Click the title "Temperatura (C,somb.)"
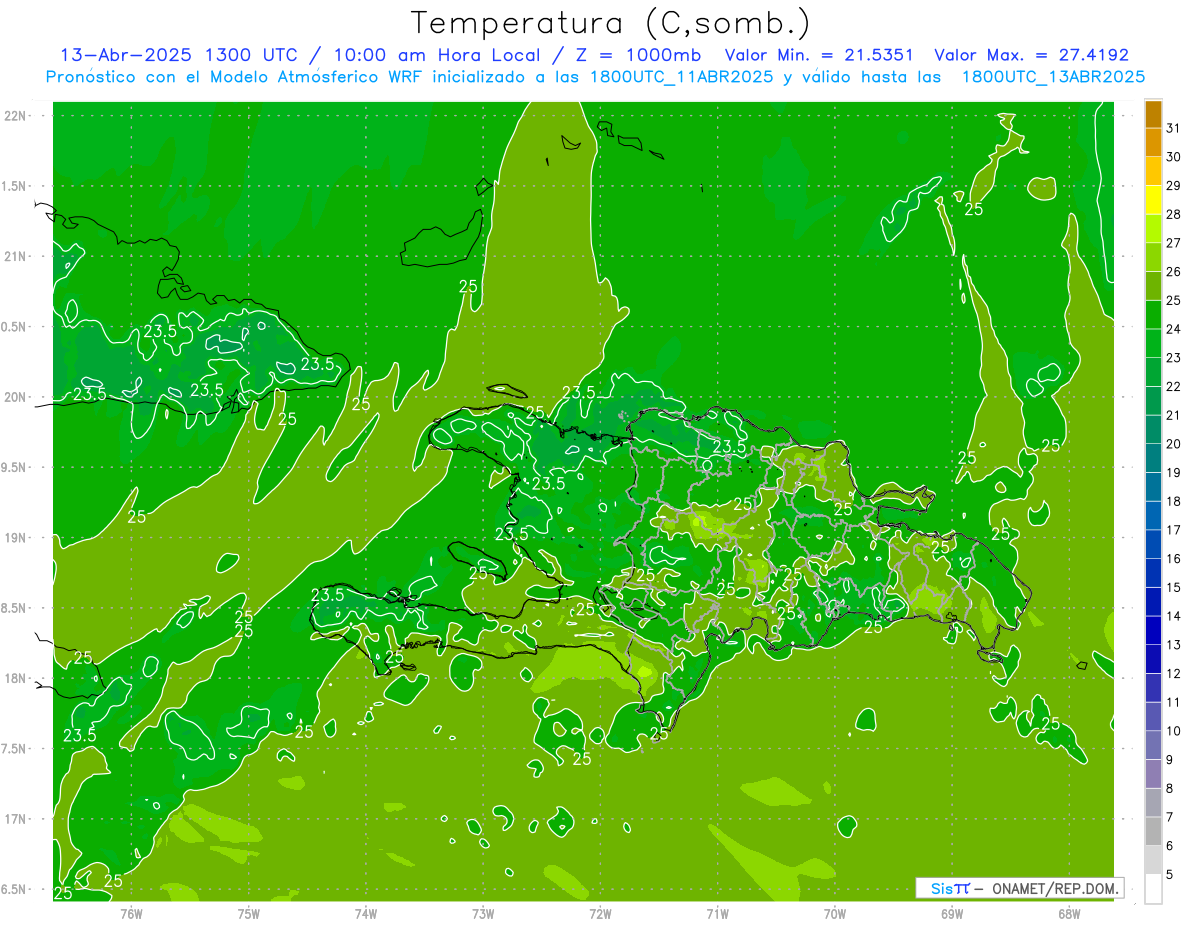This screenshot has height=927, width=1200. pos(611,23)
